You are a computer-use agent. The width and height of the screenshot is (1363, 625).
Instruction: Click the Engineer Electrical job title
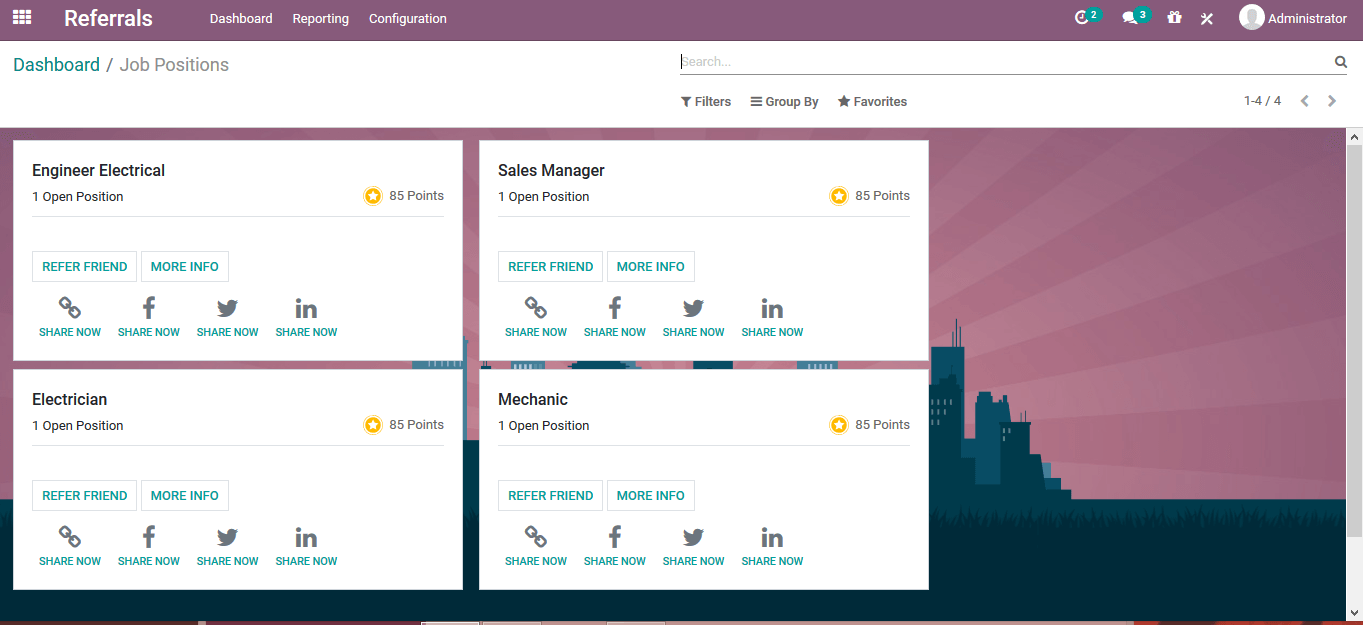[x=98, y=171]
